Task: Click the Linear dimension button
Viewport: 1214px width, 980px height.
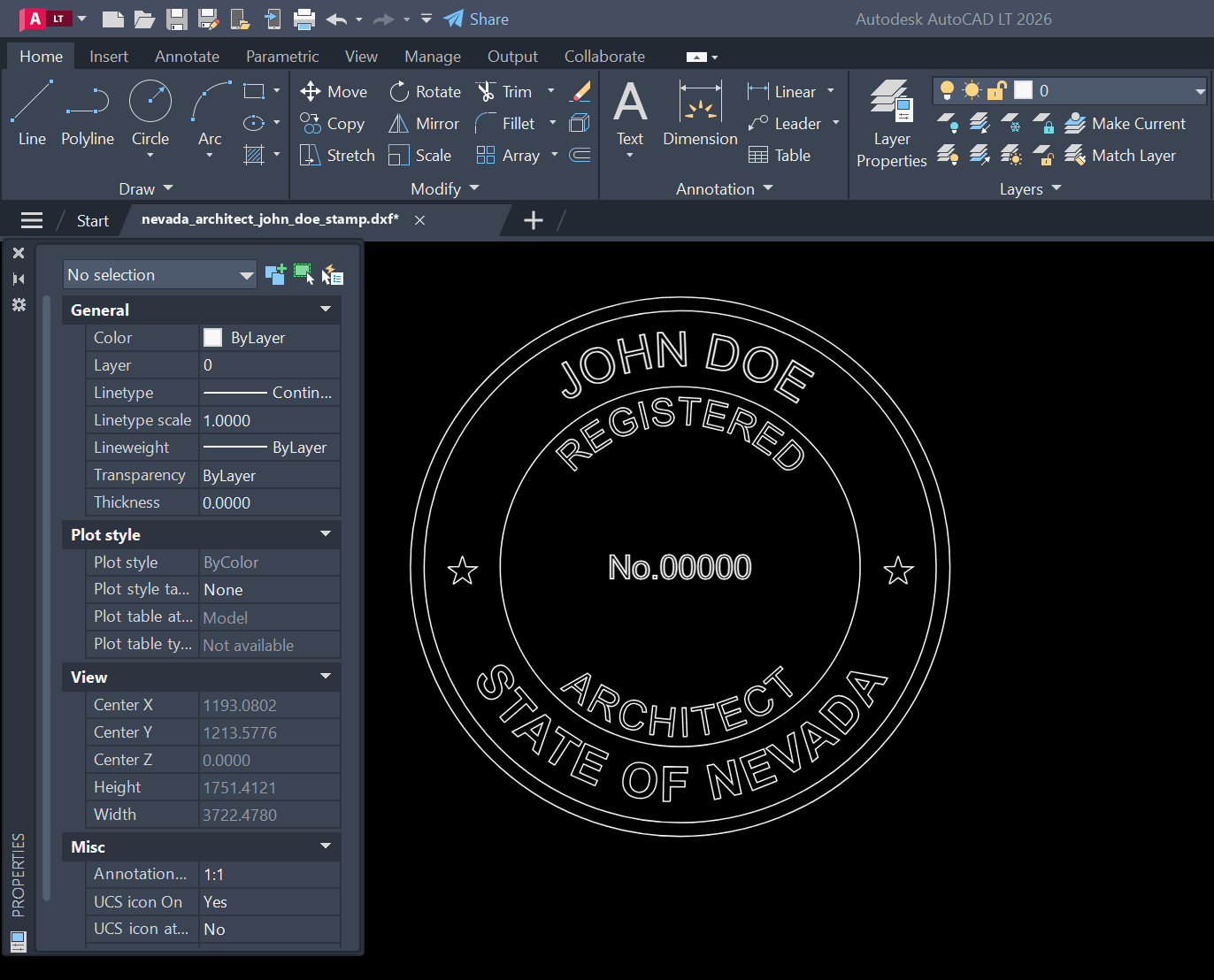Action: [x=781, y=91]
